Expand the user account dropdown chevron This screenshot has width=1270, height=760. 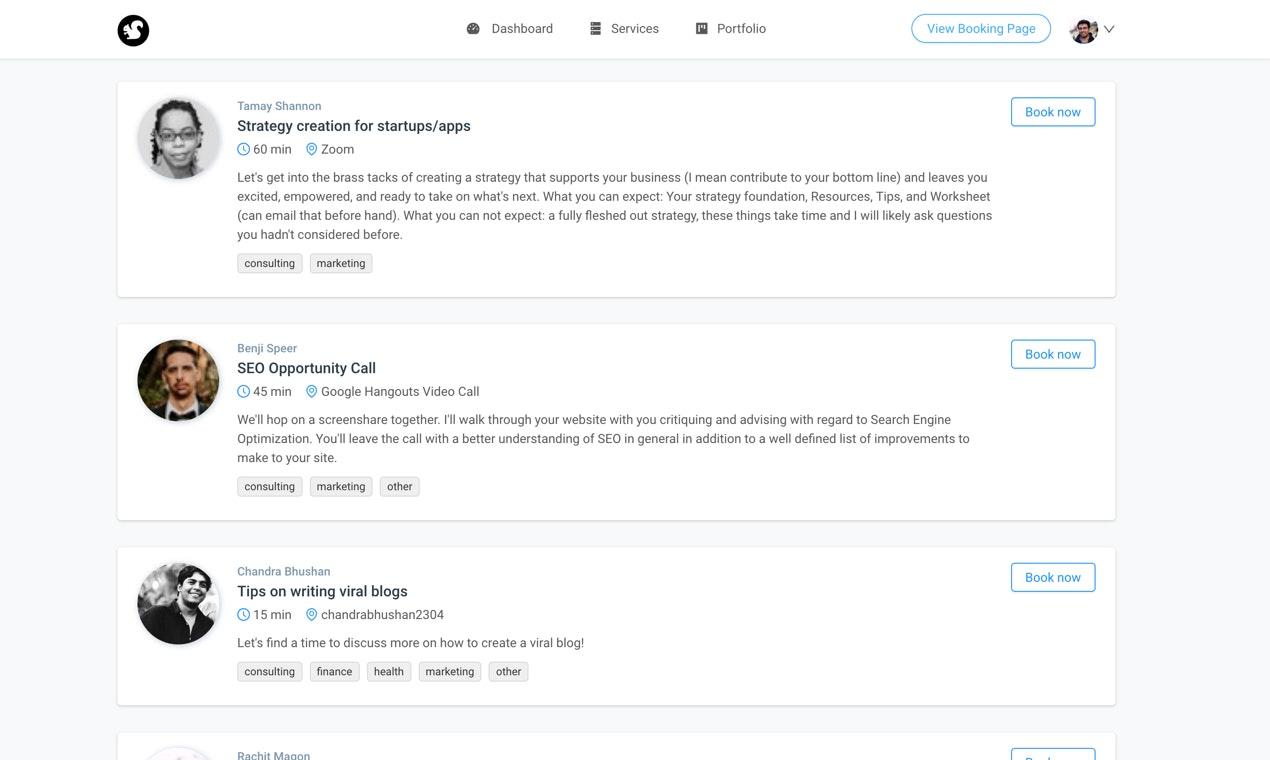tap(1109, 29)
